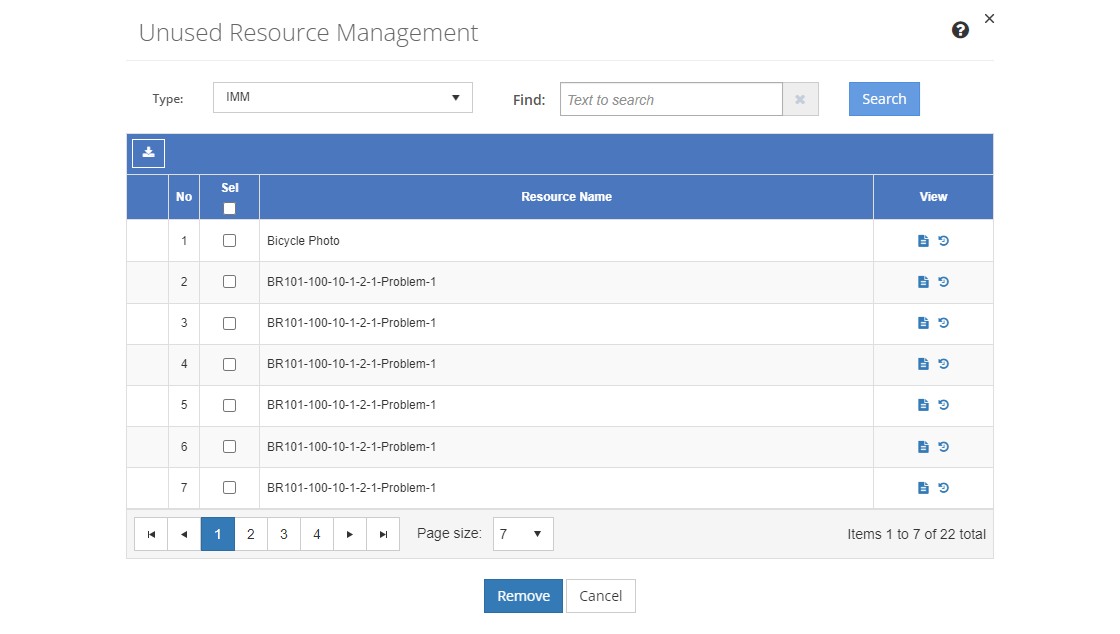View document icon for row 3

click(x=923, y=323)
